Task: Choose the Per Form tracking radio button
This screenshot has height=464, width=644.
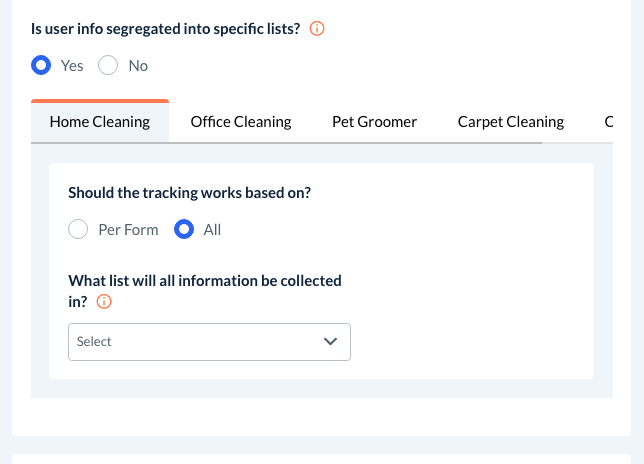Action: 78,229
